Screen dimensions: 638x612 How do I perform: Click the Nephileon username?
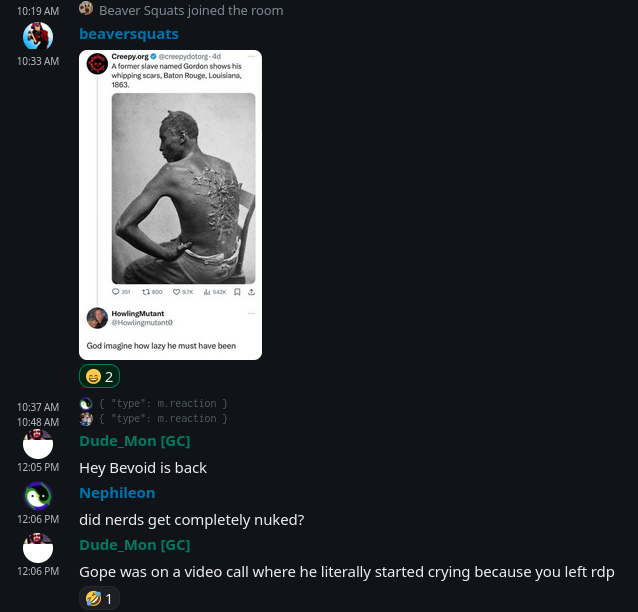click(x=117, y=493)
